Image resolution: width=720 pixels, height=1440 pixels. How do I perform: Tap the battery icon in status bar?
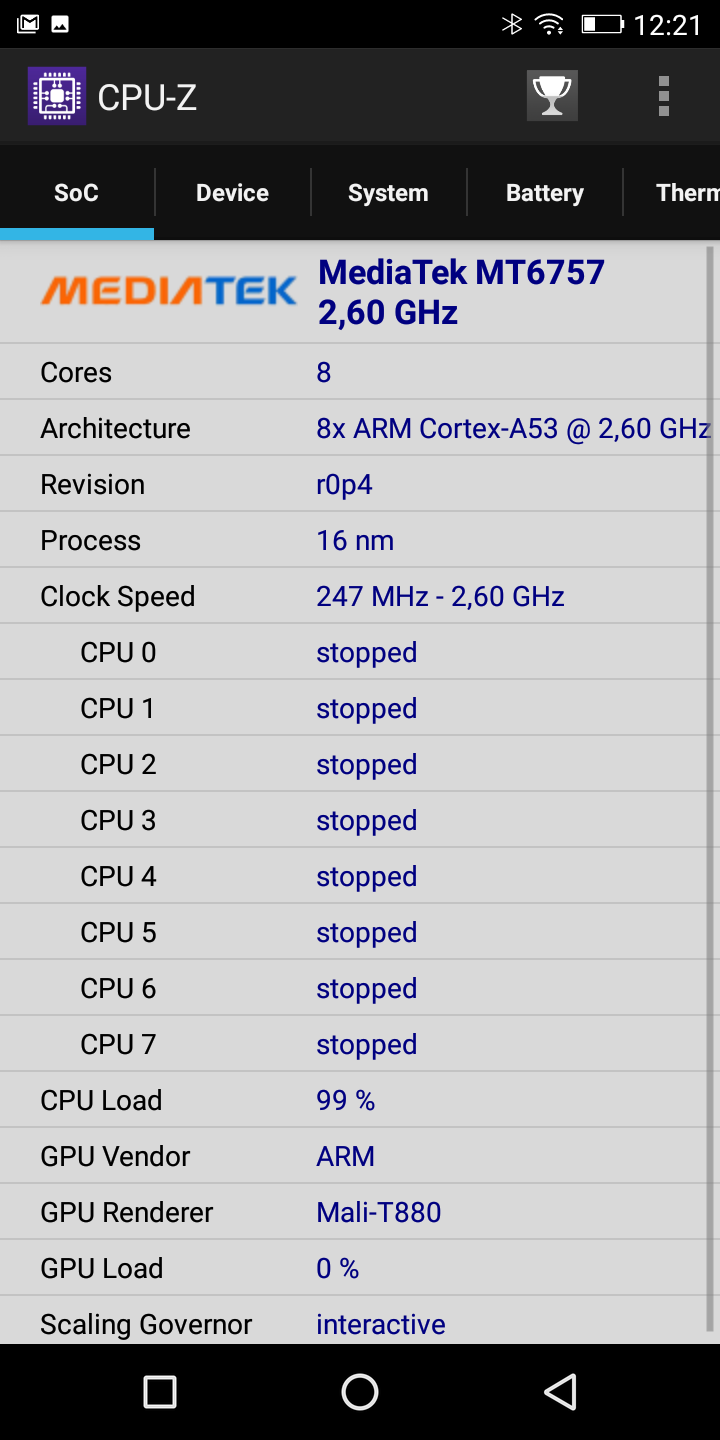[602, 23]
